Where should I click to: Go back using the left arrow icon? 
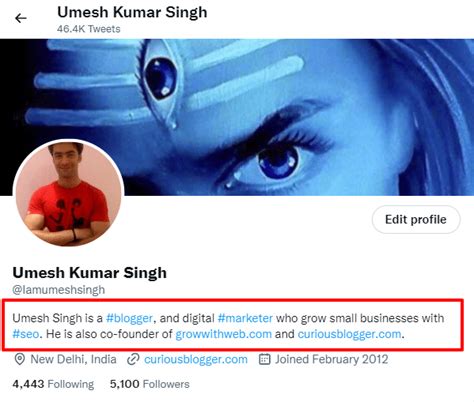[21, 18]
